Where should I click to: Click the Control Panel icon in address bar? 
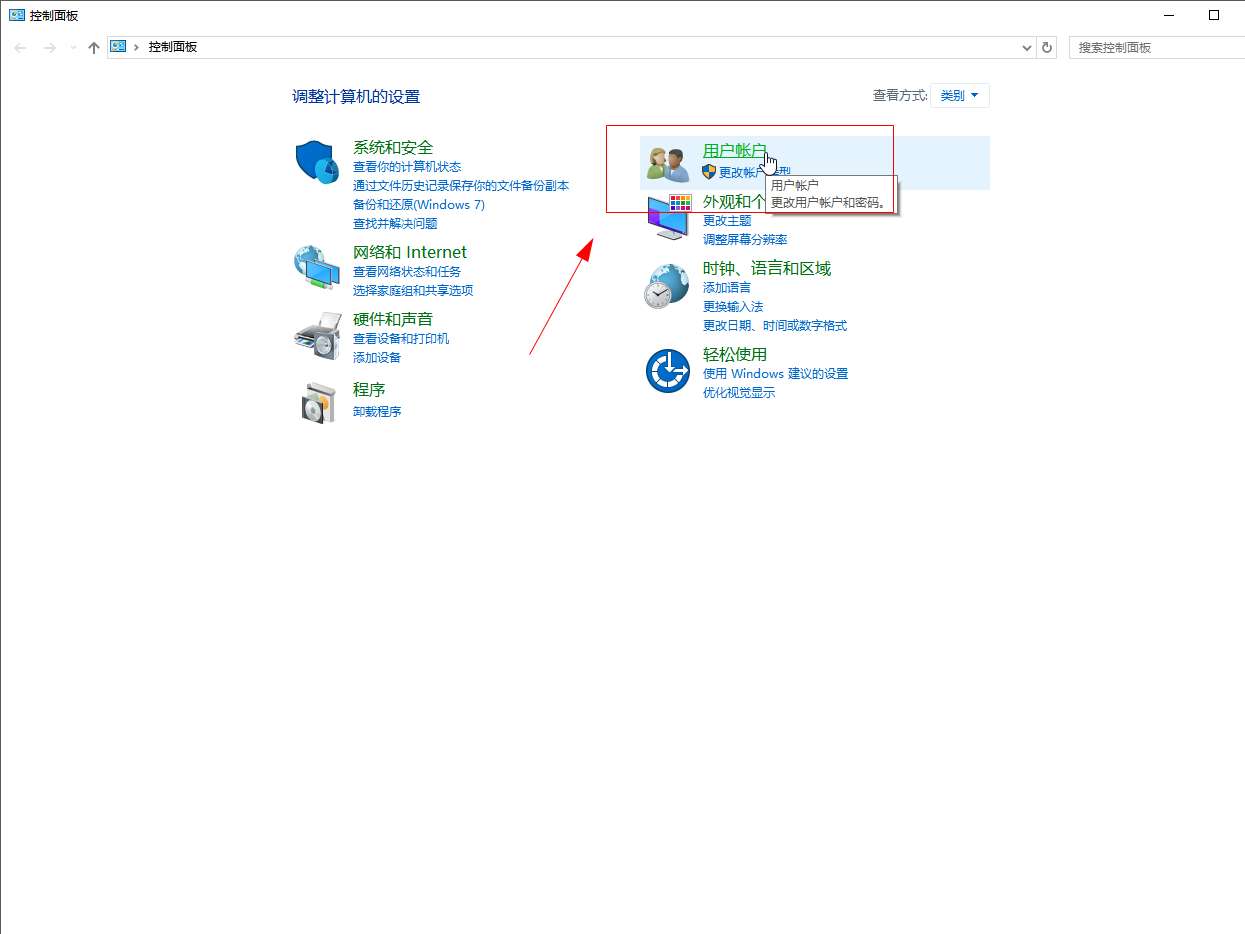click(118, 47)
